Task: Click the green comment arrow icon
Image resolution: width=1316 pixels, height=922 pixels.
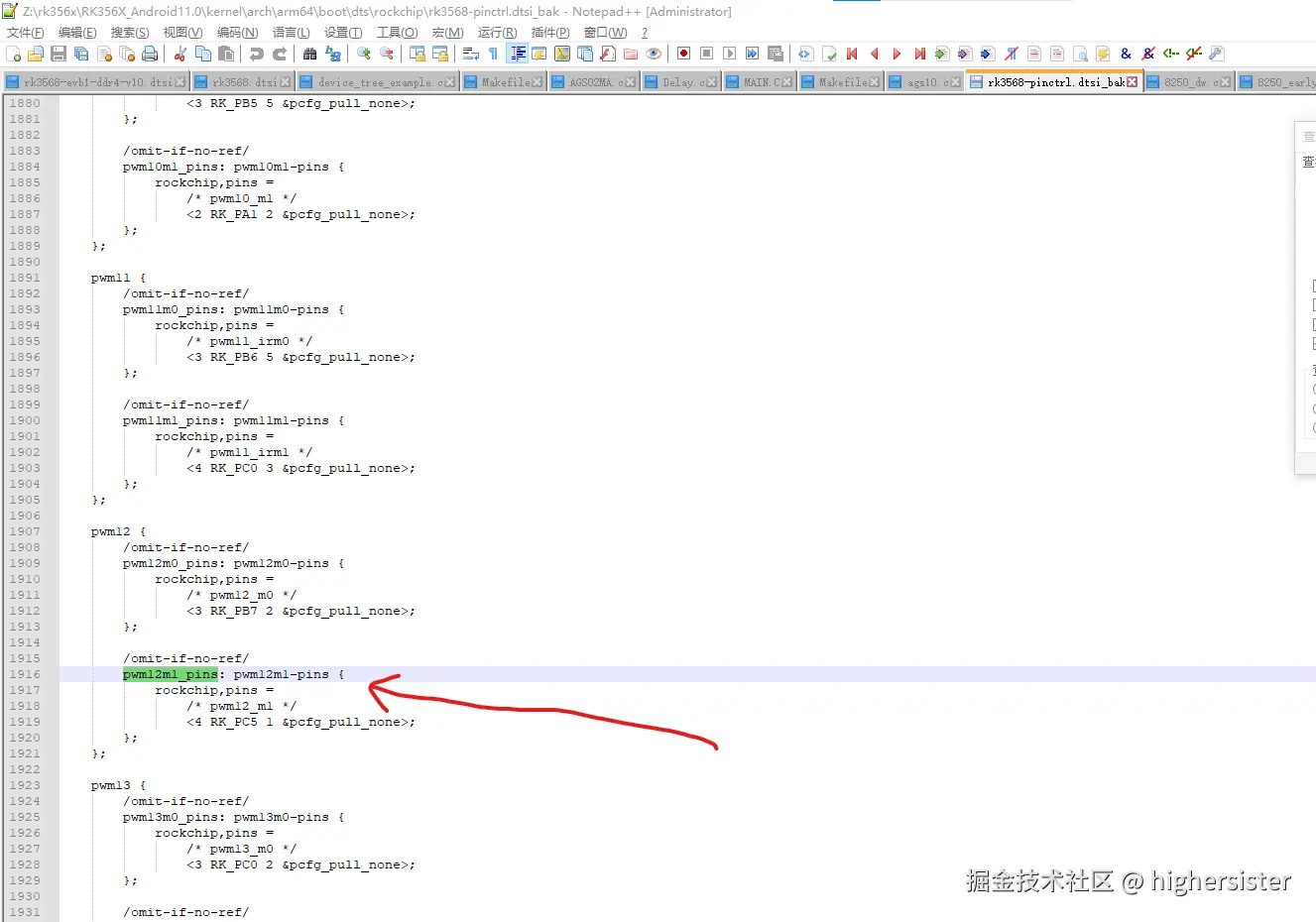Action: coord(1171,54)
